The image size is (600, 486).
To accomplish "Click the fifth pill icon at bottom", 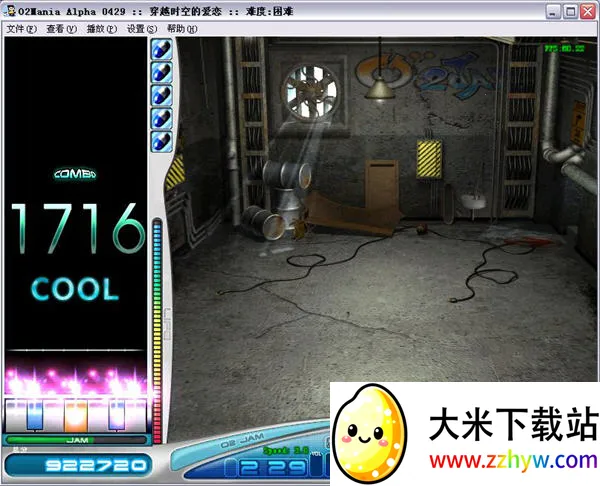I will coord(160,141).
